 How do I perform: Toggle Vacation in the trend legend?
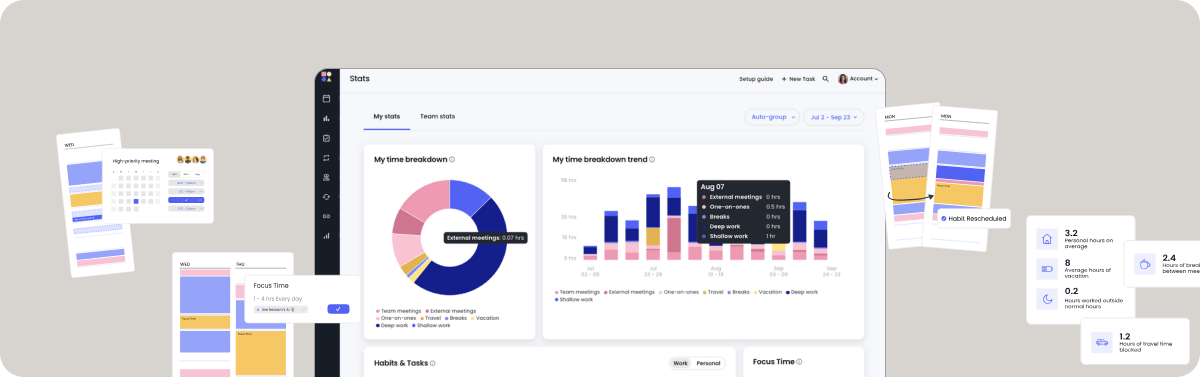767,292
